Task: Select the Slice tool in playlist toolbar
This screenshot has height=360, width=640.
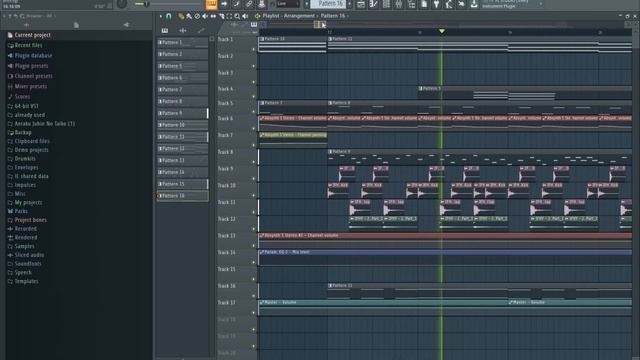Action: tap(221, 16)
